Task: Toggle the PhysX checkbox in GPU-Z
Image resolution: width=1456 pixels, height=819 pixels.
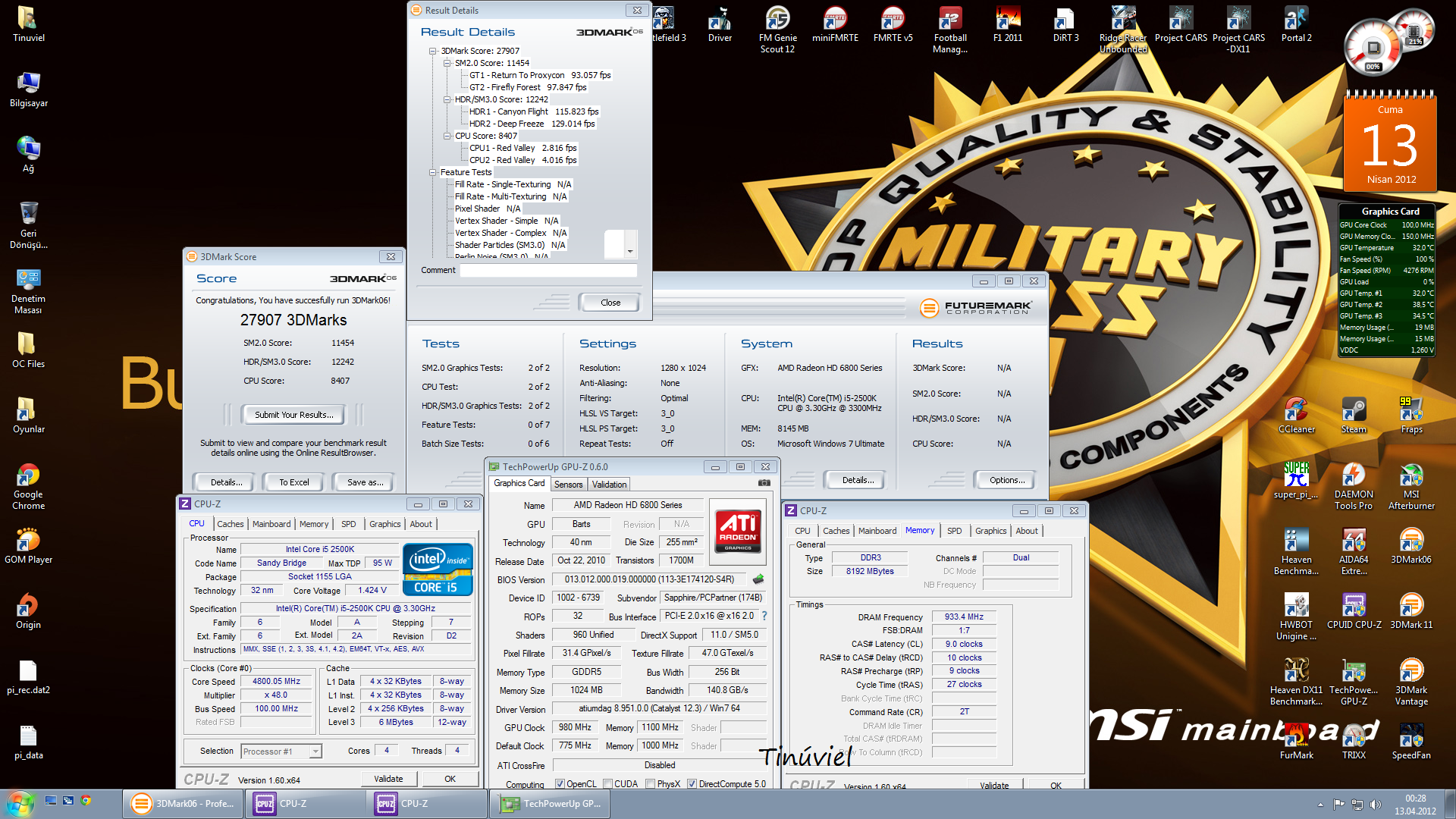Action: point(650,784)
